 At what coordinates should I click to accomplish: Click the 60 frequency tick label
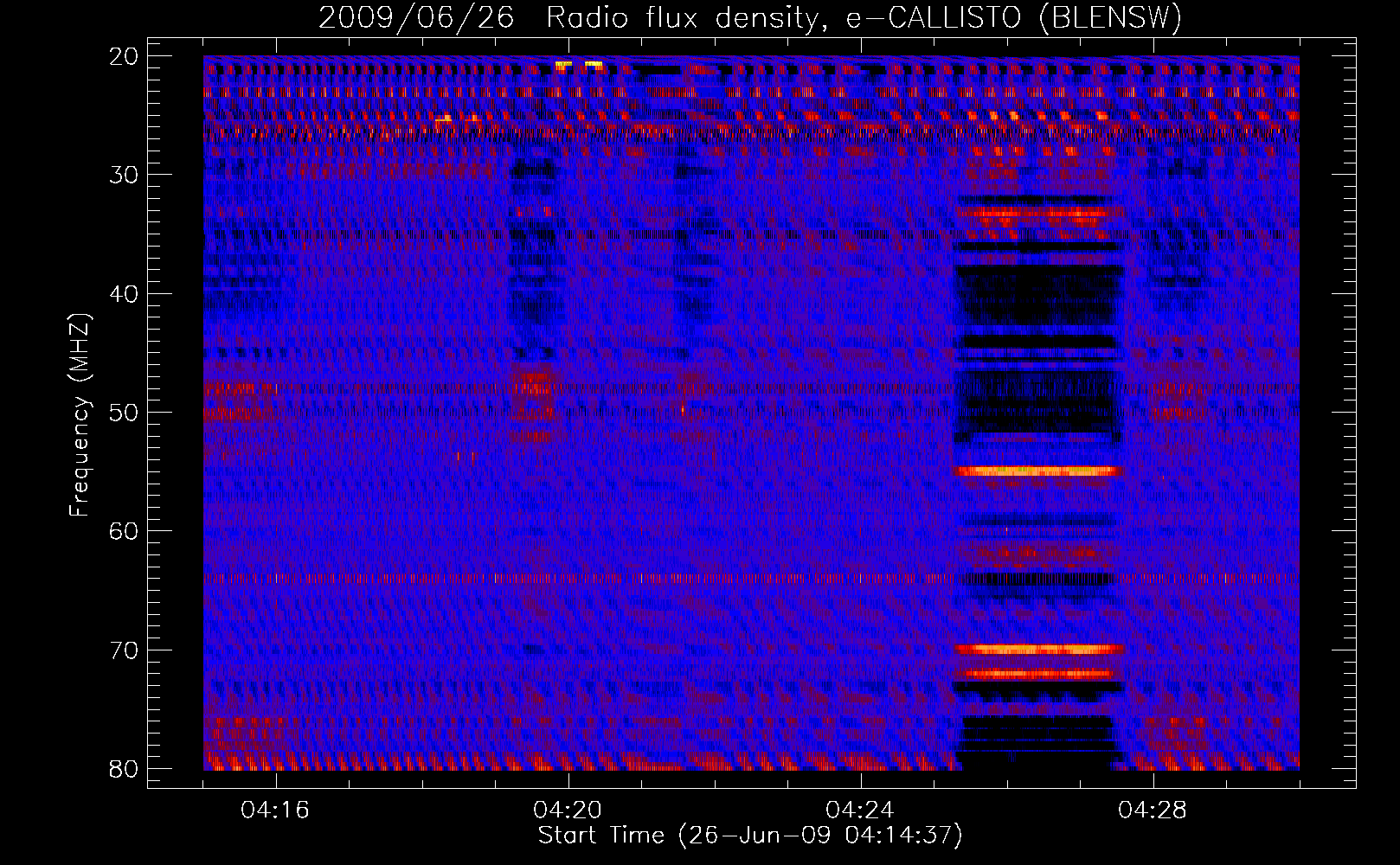click(x=125, y=531)
